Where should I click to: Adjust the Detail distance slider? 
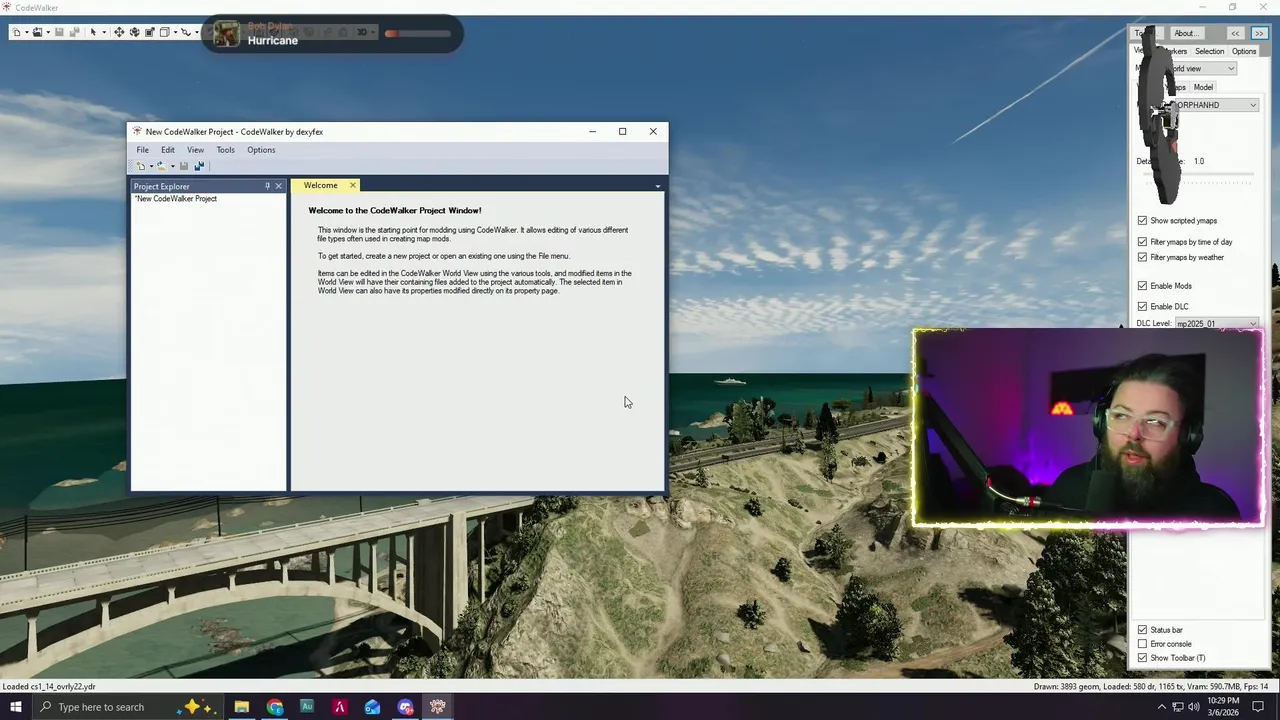1198,176
